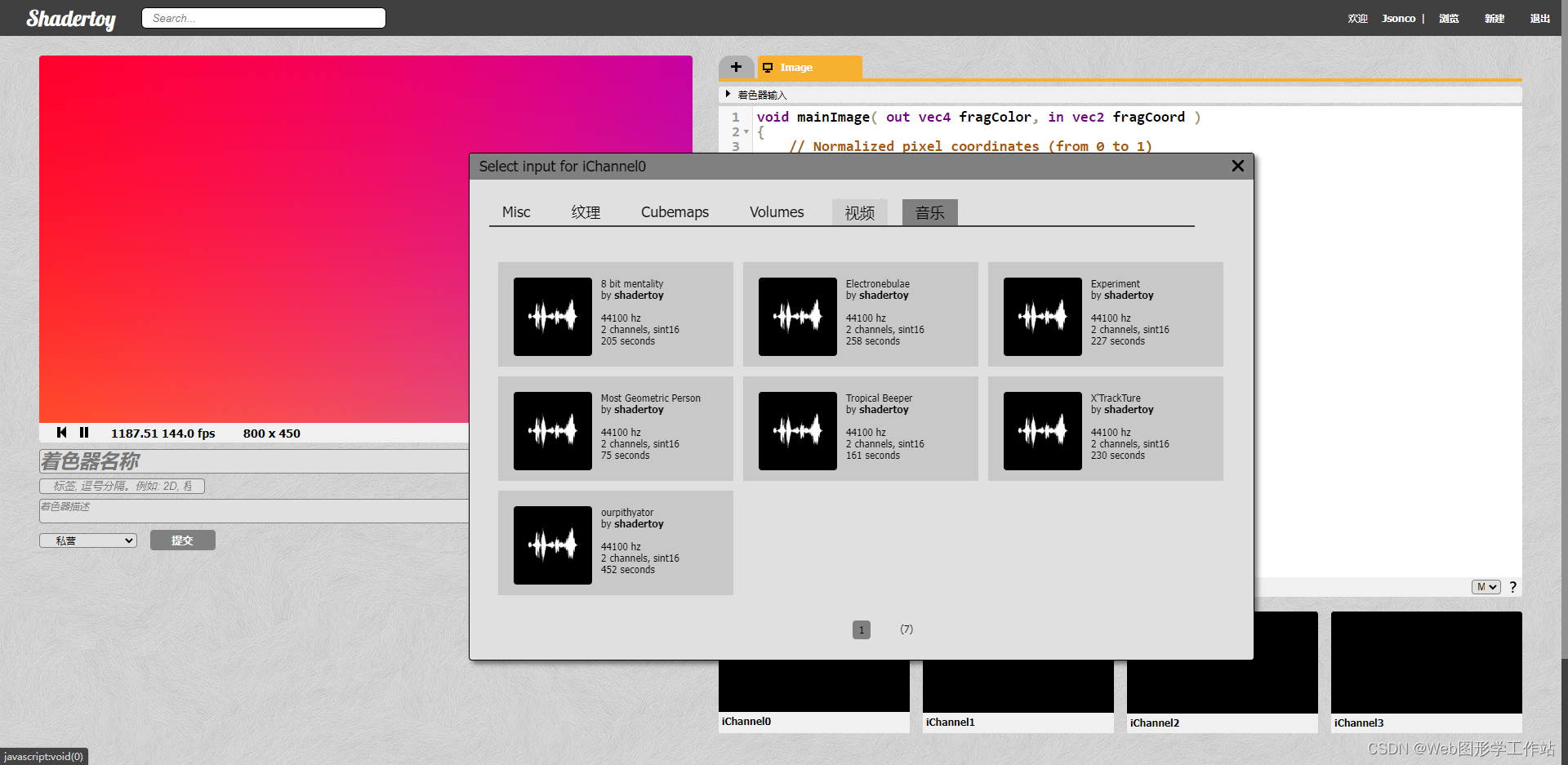Pick ourpithyator audio thumbnail

point(553,545)
